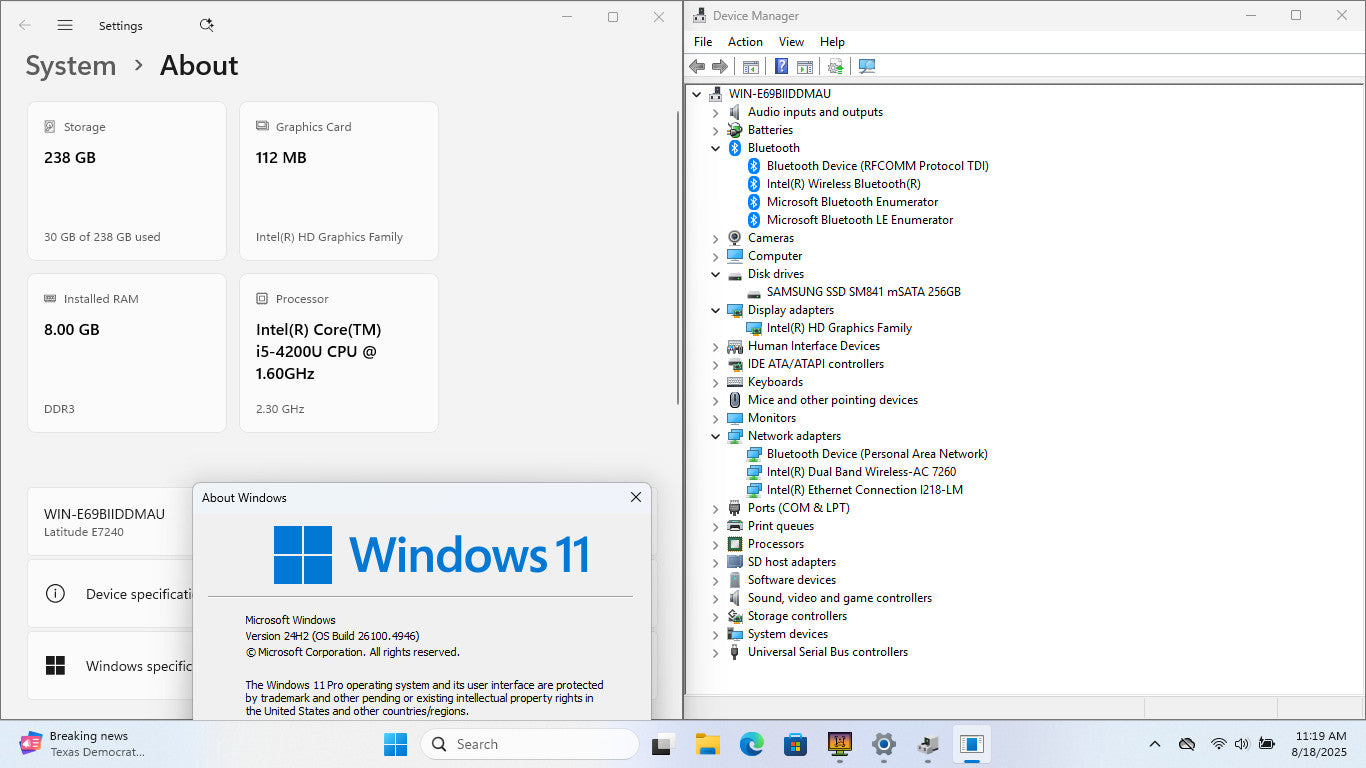Viewport: 1366px width, 768px height.
Task: Click the search icon in Settings header
Action: [206, 25]
